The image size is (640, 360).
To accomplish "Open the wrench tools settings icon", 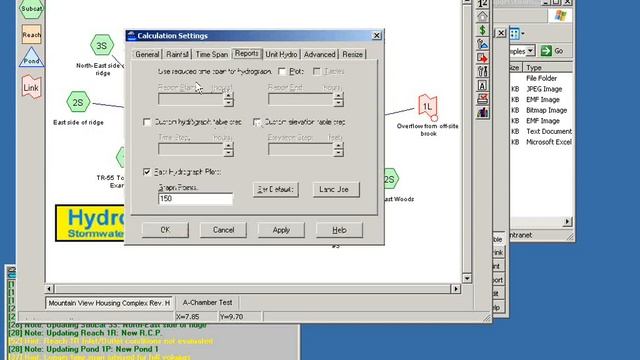I will click(x=482, y=72).
